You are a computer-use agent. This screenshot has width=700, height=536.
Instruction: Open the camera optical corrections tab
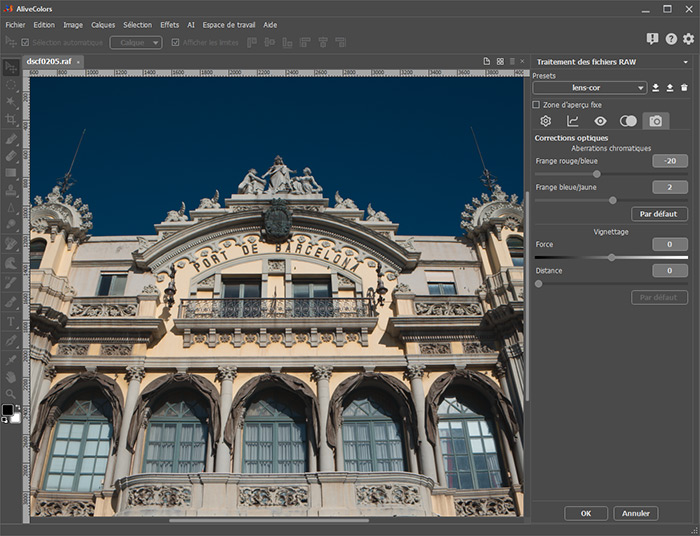tap(655, 121)
